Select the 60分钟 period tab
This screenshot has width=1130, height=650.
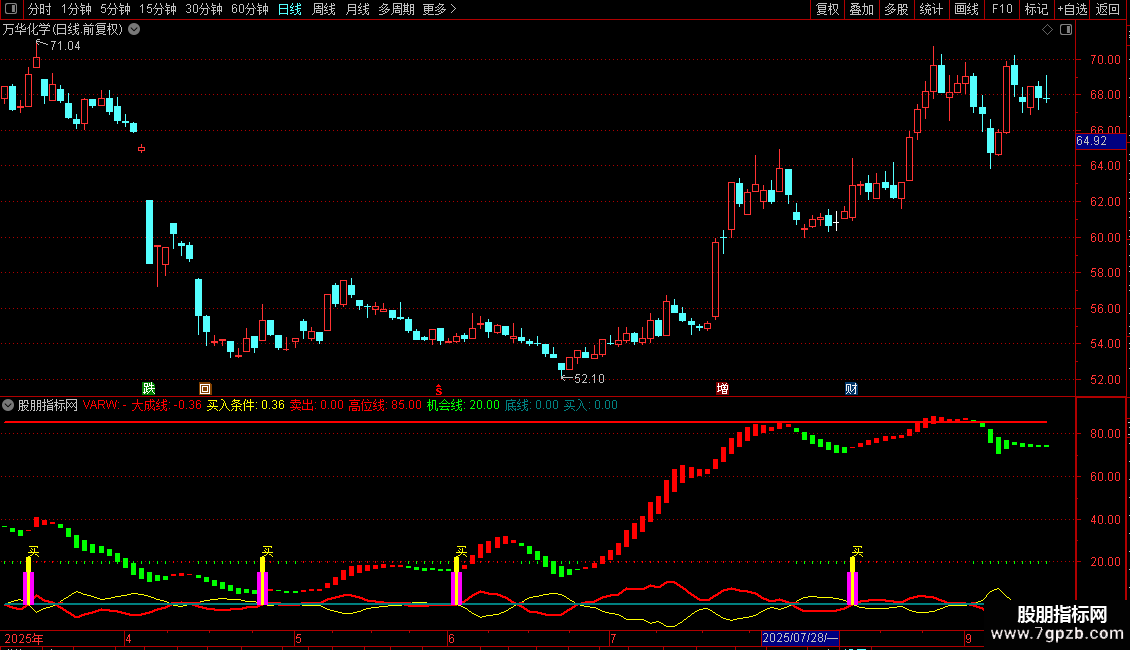249,9
